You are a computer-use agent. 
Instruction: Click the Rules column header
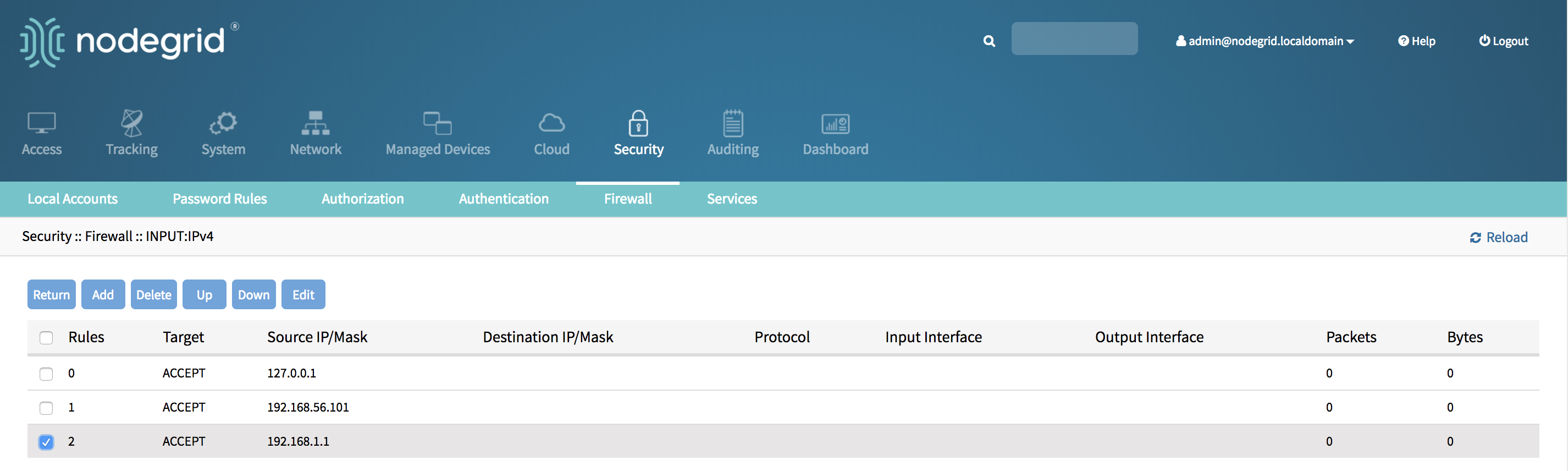coord(86,337)
